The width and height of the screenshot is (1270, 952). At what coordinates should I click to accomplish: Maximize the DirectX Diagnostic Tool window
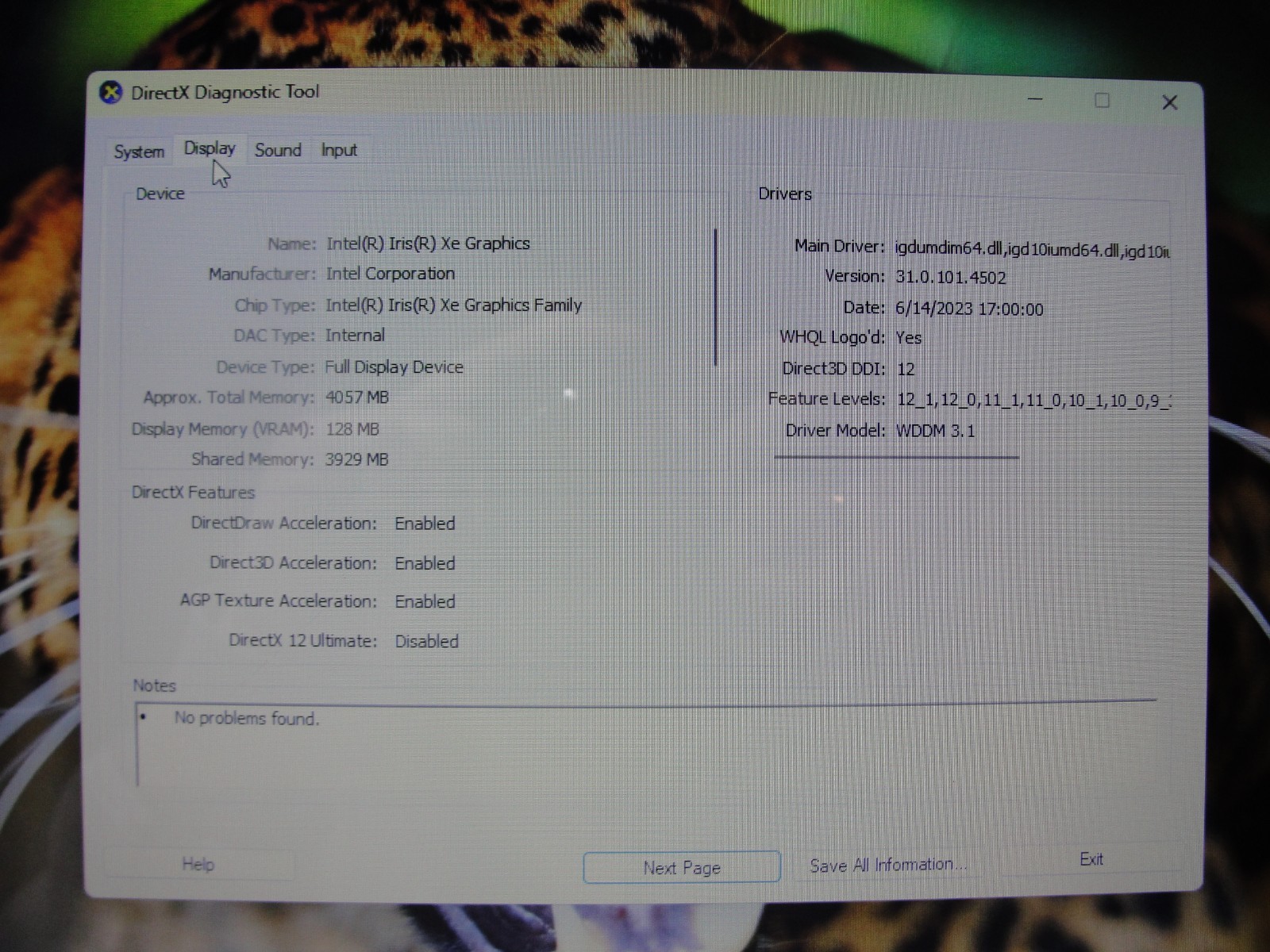point(1102,100)
